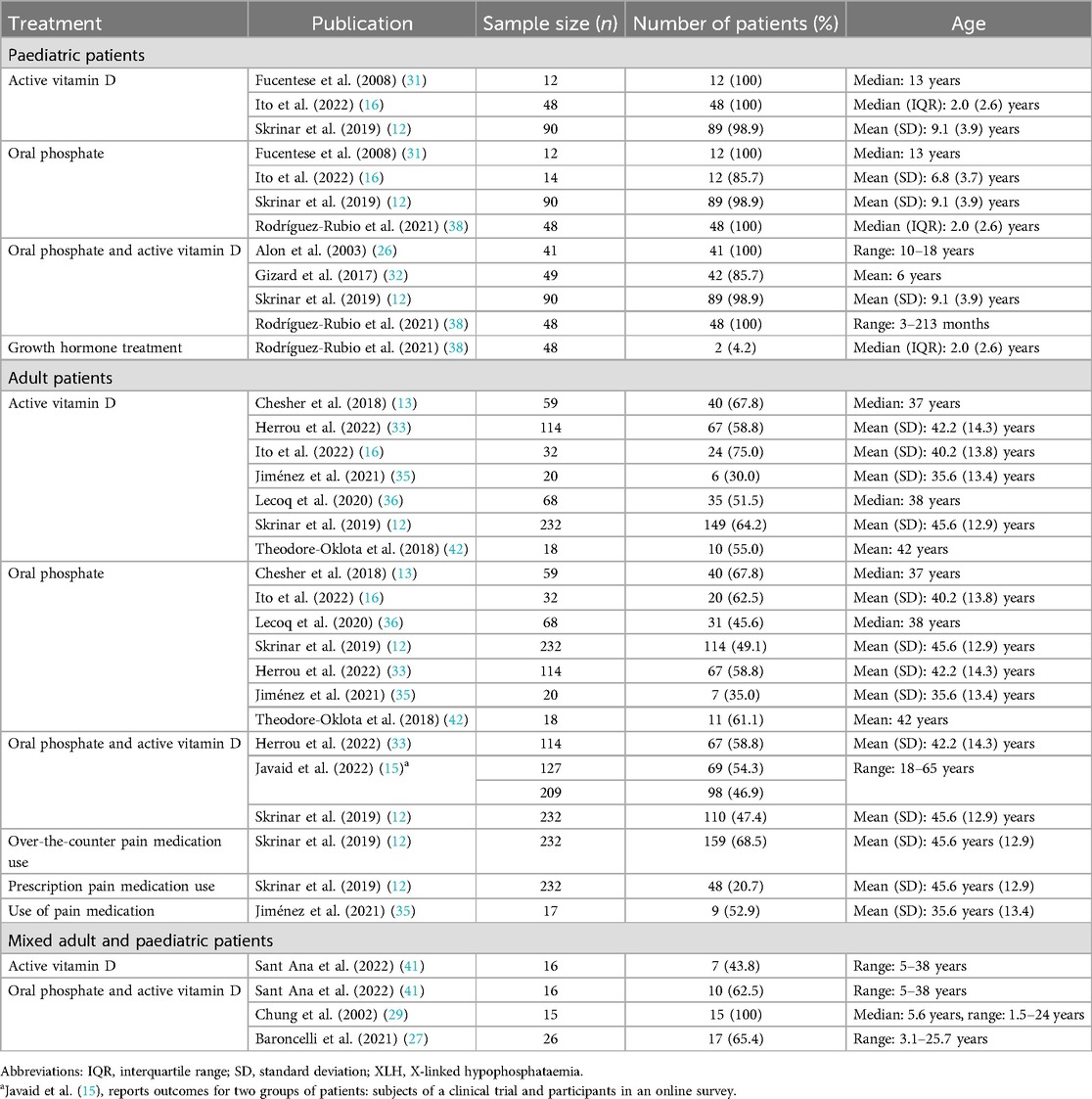
Task: Open reference 15 in the table footnote
Action: coord(88,1091)
